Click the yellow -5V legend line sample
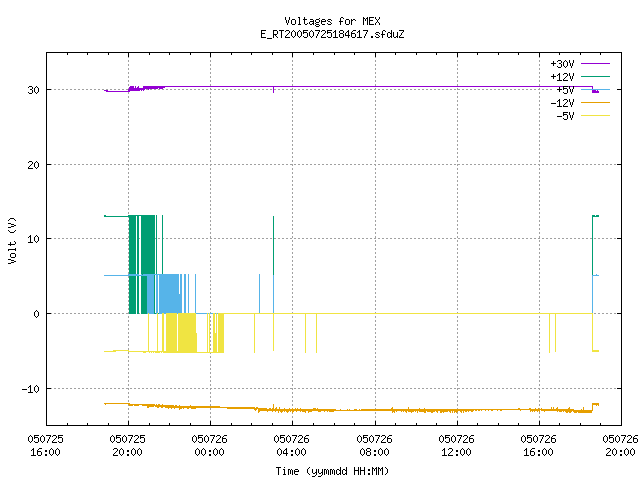The image size is (640, 480). [595, 116]
